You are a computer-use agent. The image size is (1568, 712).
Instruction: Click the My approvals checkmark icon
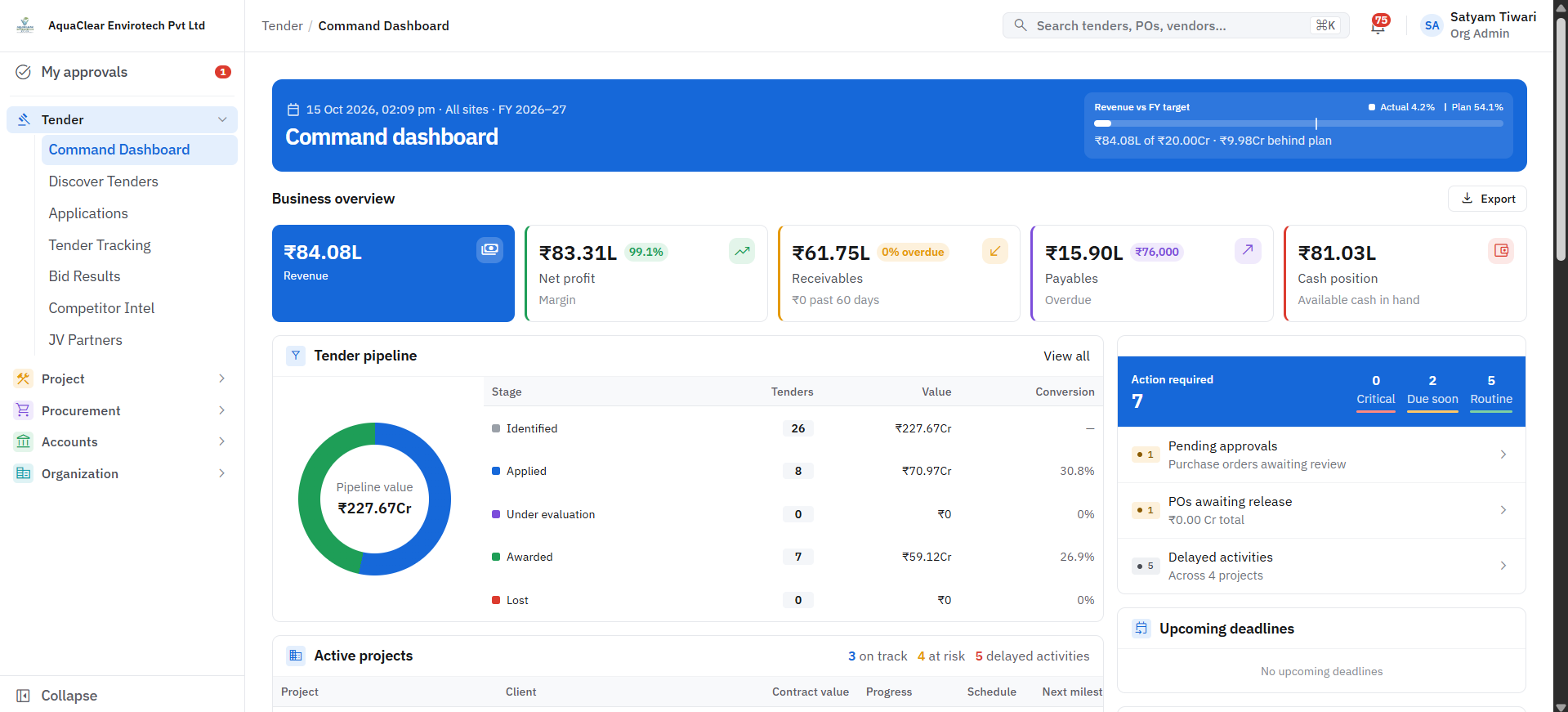pyautogui.click(x=24, y=72)
